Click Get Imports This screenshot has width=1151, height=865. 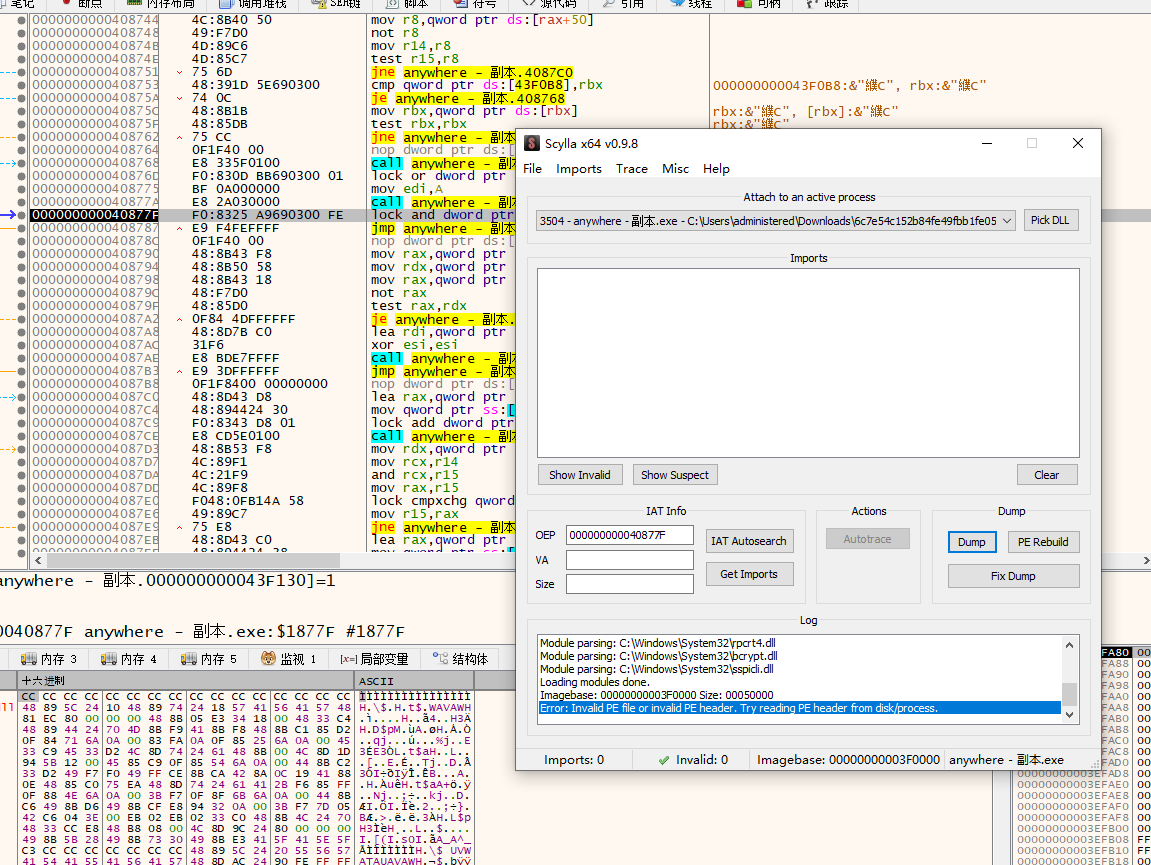(x=749, y=574)
